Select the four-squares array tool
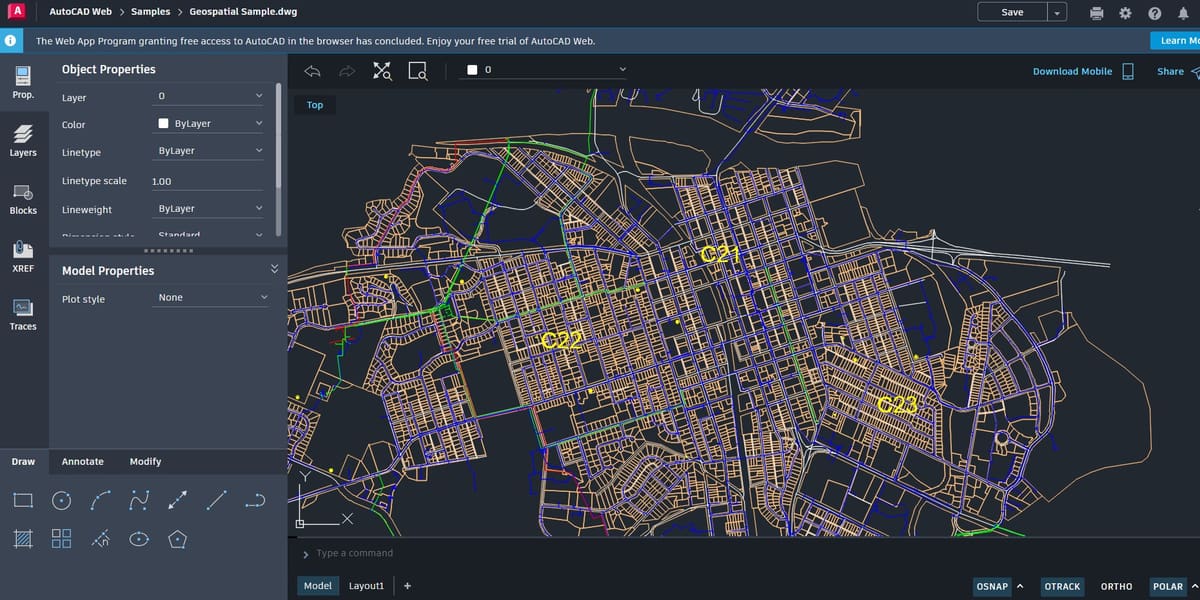 (x=62, y=539)
